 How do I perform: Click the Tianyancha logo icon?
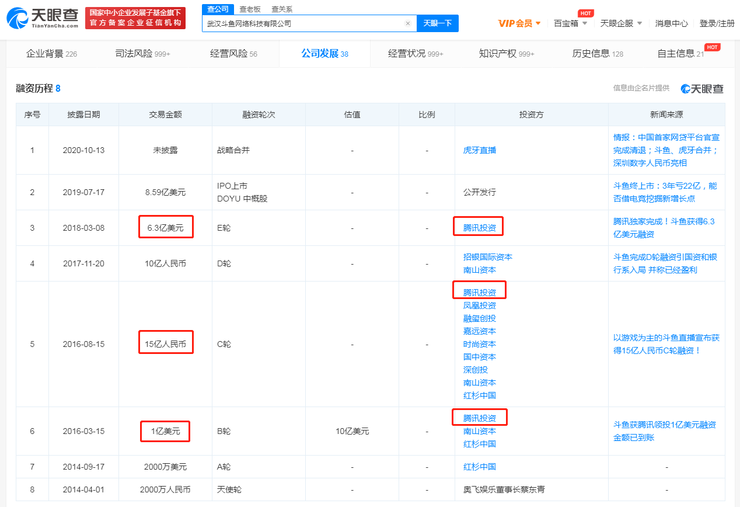17,18
